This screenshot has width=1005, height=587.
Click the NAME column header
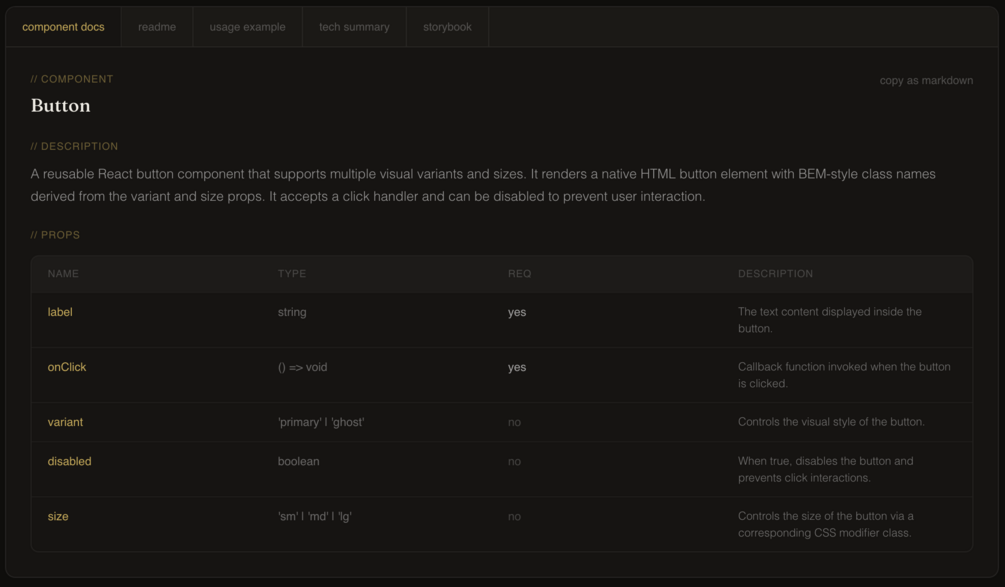pyautogui.click(x=63, y=274)
